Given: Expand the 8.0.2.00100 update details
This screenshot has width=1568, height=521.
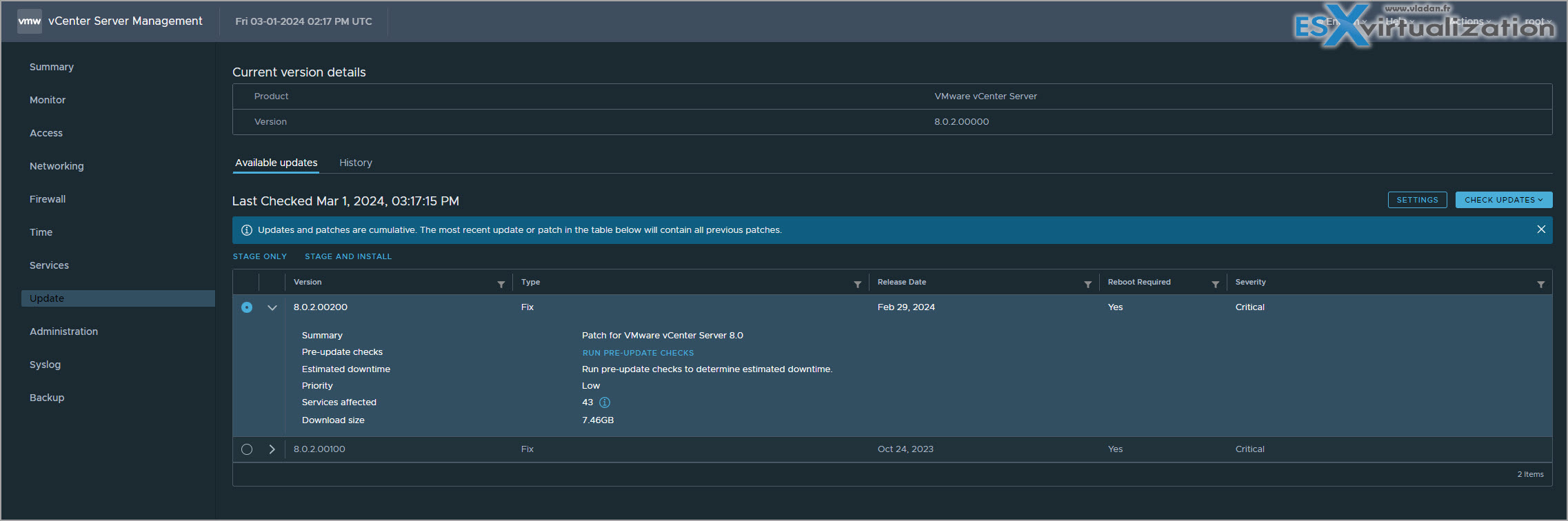Looking at the screenshot, I should tap(272, 449).
